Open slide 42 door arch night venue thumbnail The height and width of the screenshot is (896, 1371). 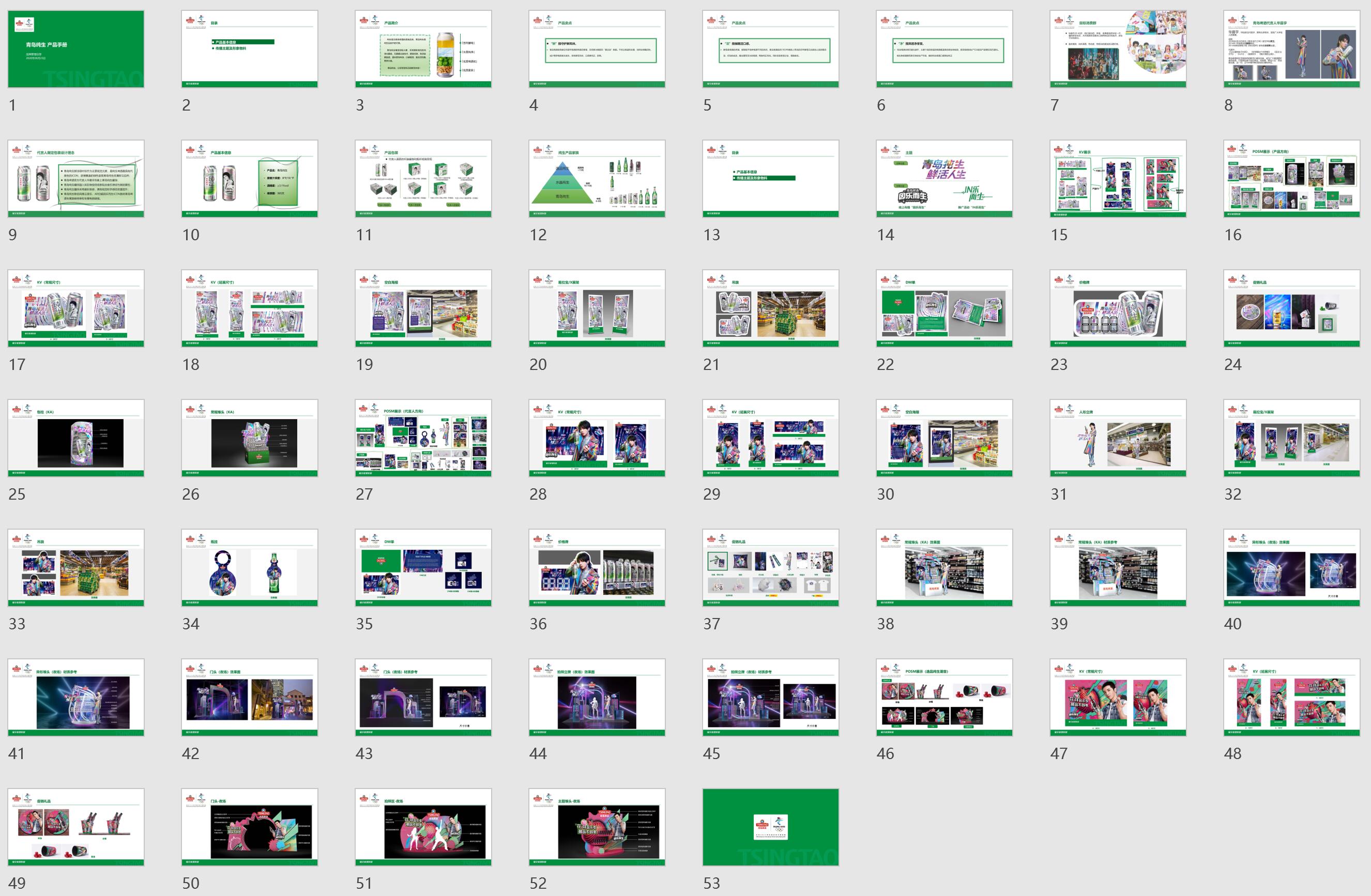tap(249, 698)
